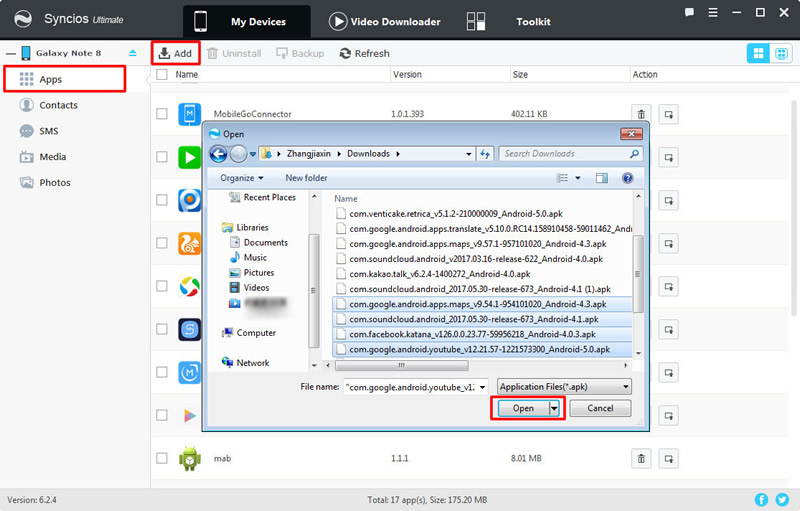Tick the select-all apps checkbox

click(x=162, y=74)
